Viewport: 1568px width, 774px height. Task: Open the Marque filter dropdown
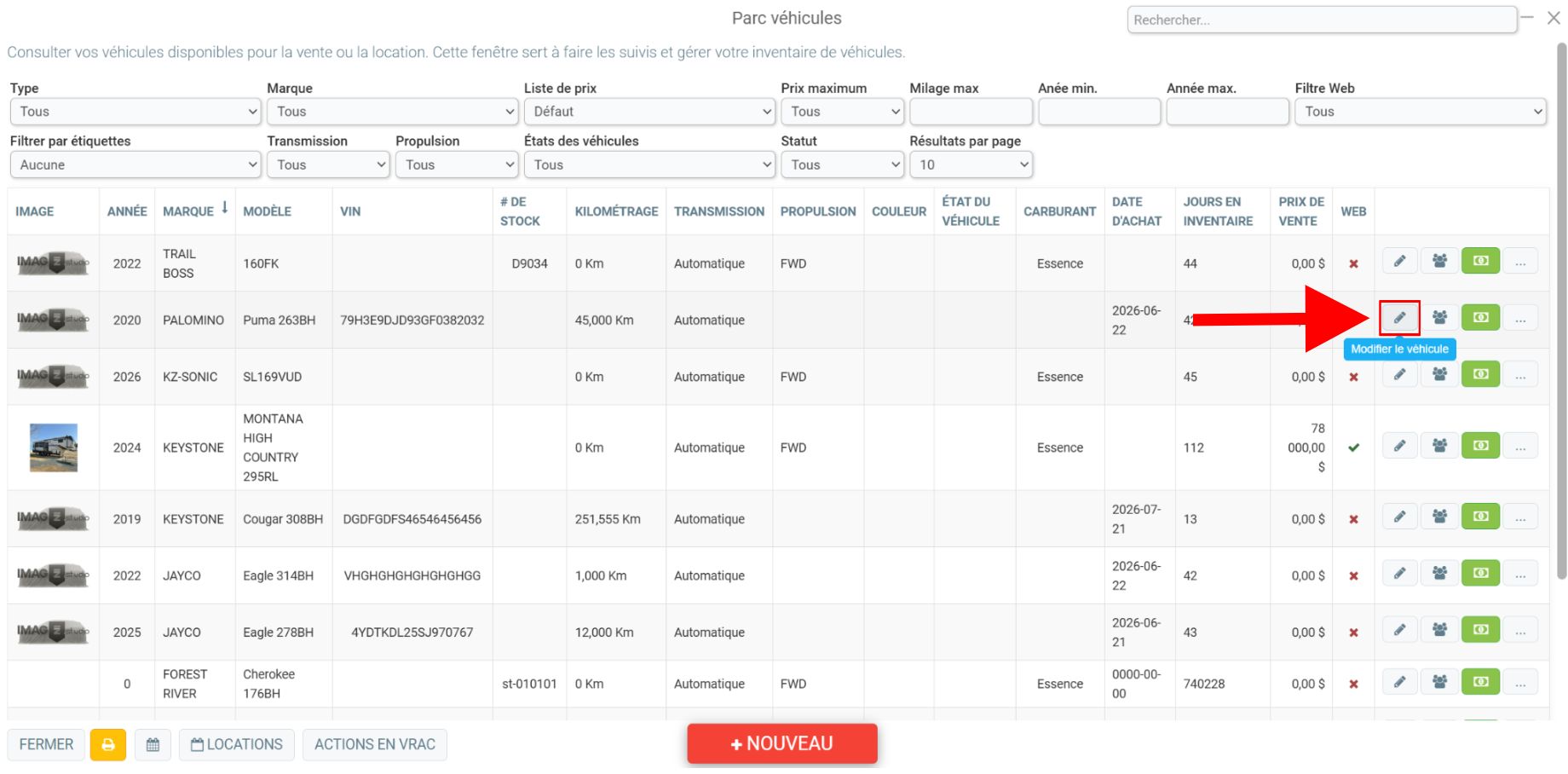392,112
